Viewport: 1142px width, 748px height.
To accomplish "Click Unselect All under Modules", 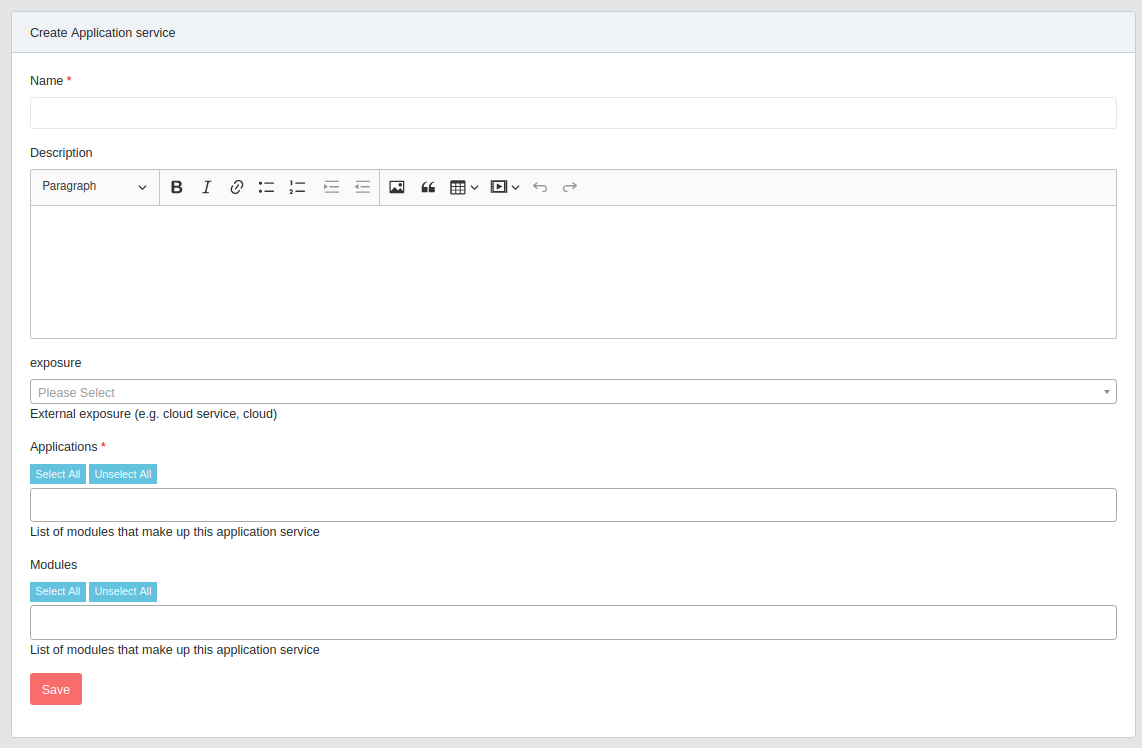I will click(x=123, y=592).
